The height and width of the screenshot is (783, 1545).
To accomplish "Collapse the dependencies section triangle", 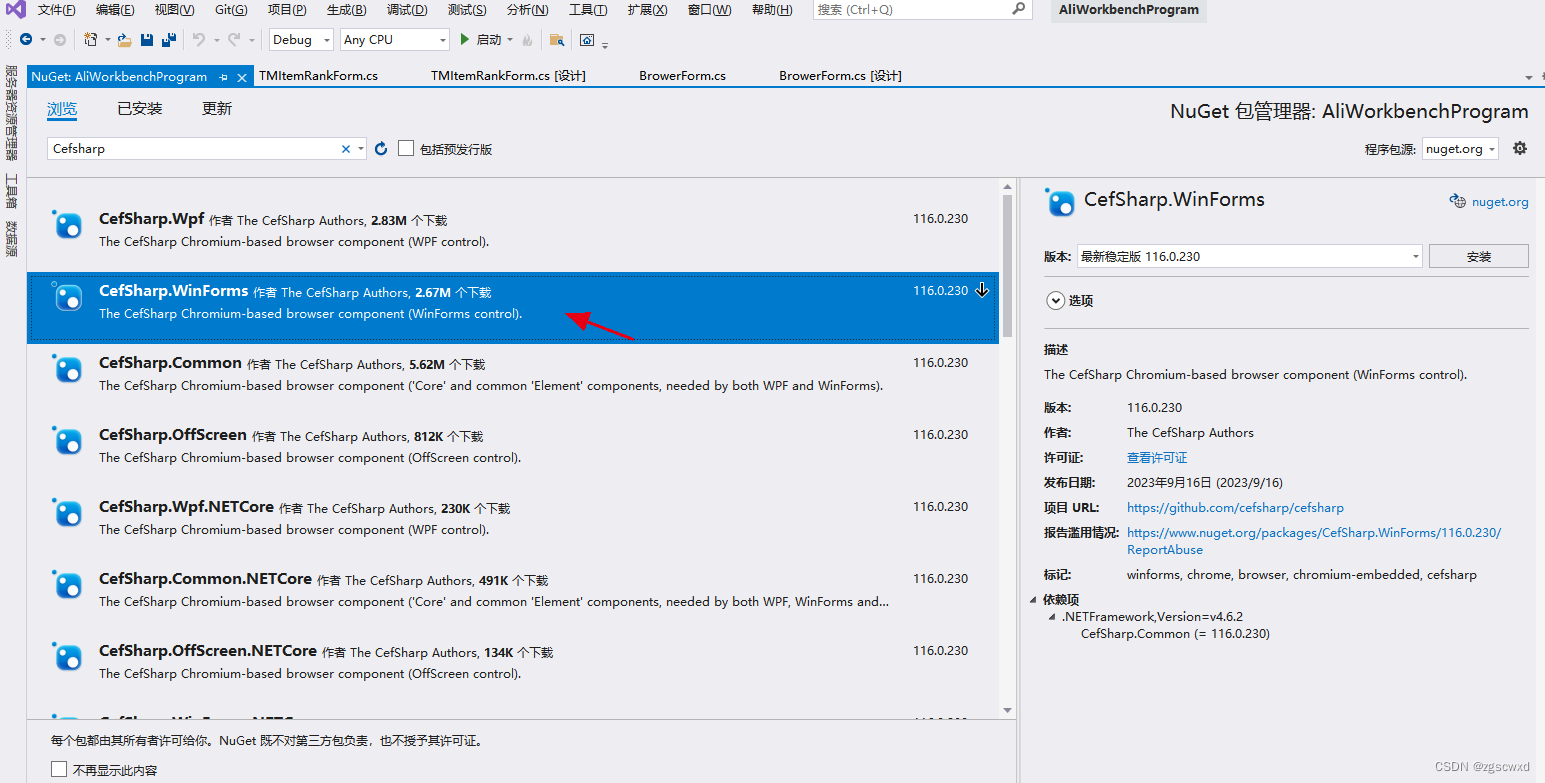I will click(x=1034, y=600).
